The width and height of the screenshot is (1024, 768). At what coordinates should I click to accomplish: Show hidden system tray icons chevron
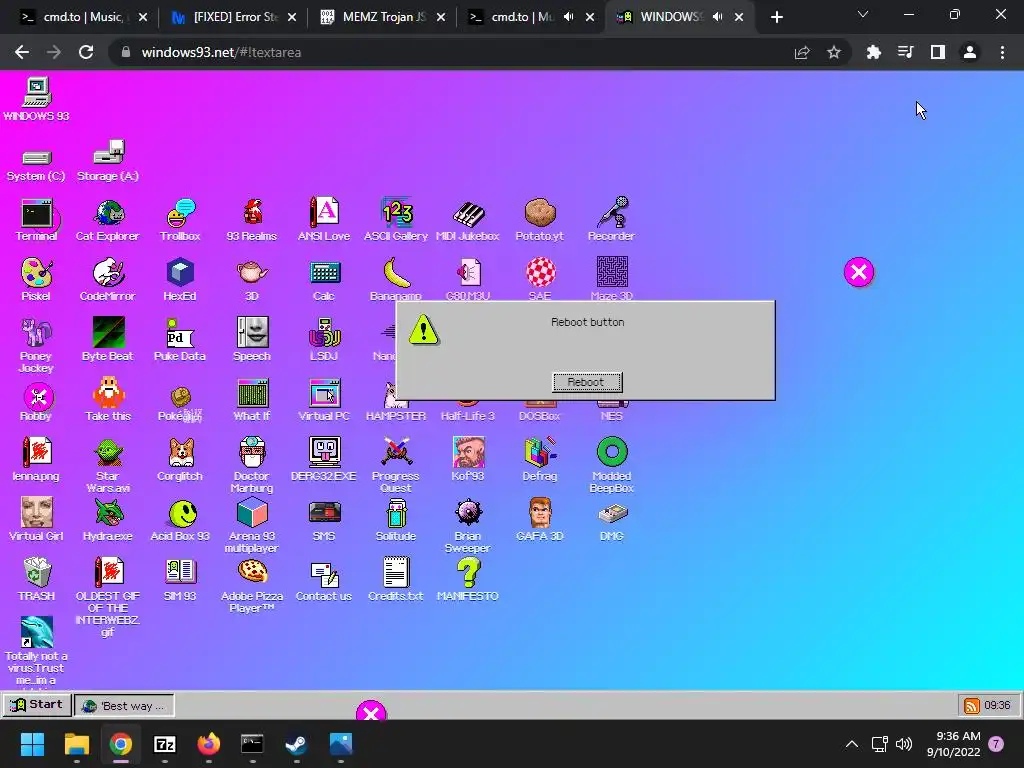[x=852, y=744]
